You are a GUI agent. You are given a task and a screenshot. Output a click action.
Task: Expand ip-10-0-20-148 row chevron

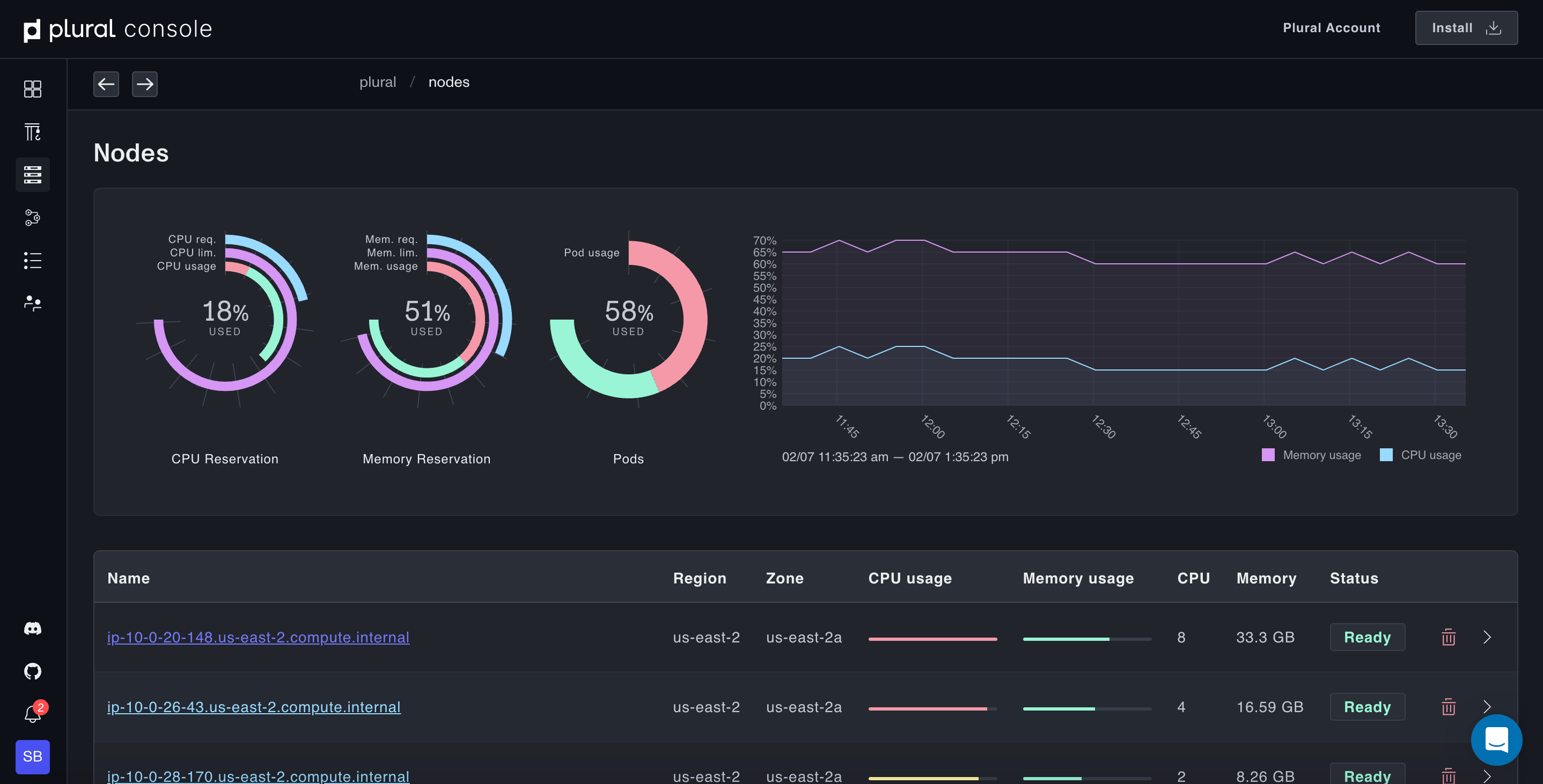[x=1487, y=637]
